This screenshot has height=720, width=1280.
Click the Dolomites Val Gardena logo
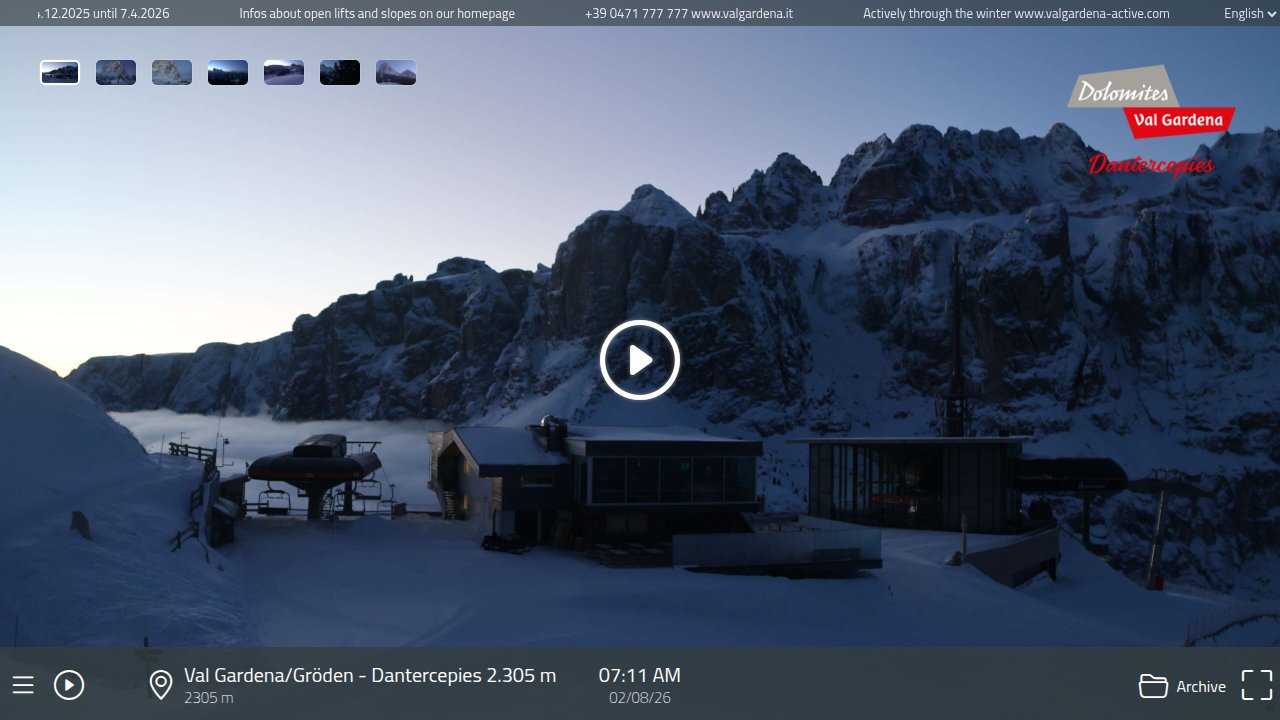[x=1151, y=120]
